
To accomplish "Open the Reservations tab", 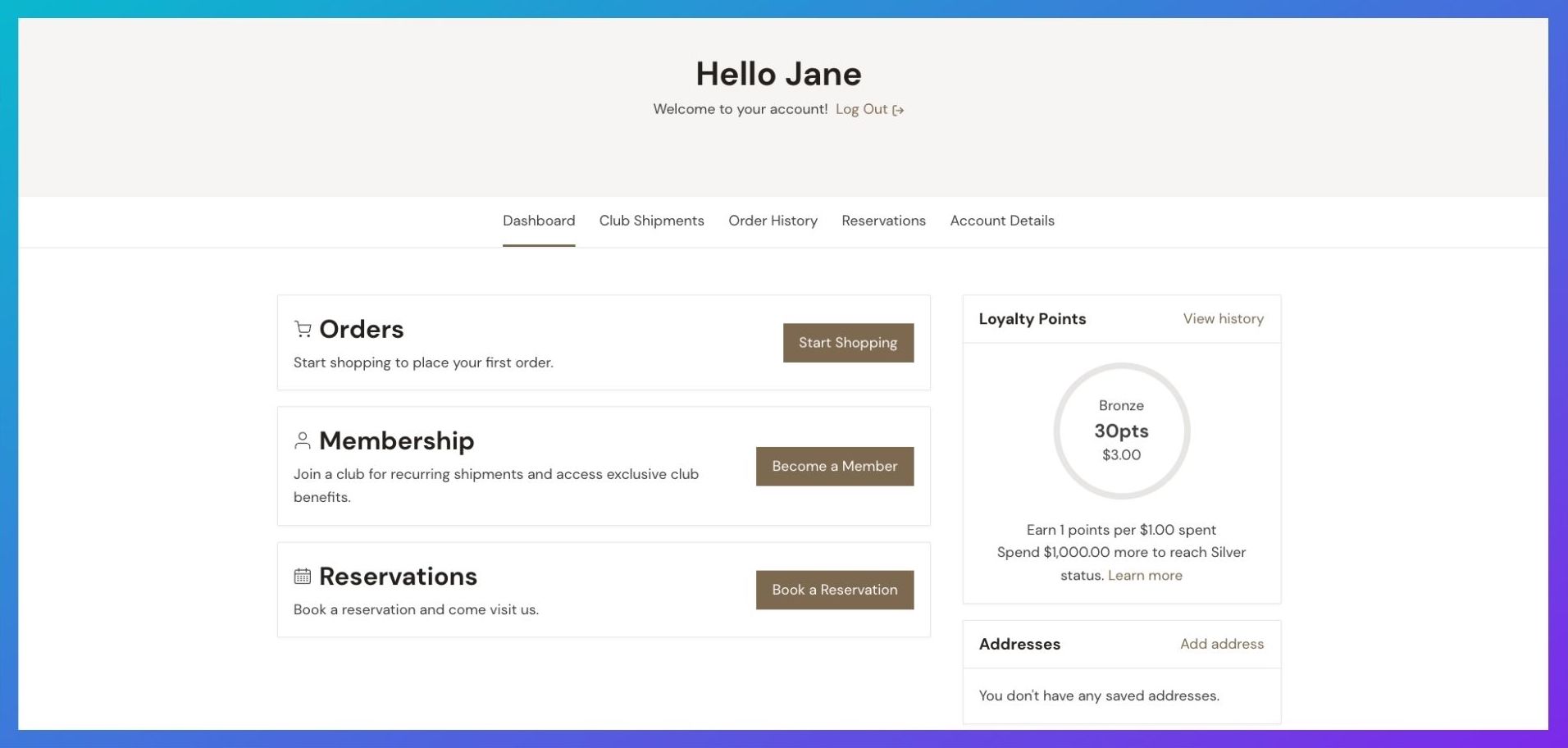I will click(883, 221).
